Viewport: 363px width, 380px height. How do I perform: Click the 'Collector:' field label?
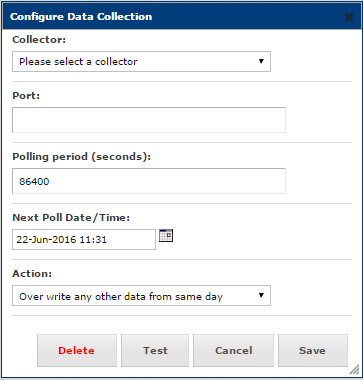click(x=39, y=40)
